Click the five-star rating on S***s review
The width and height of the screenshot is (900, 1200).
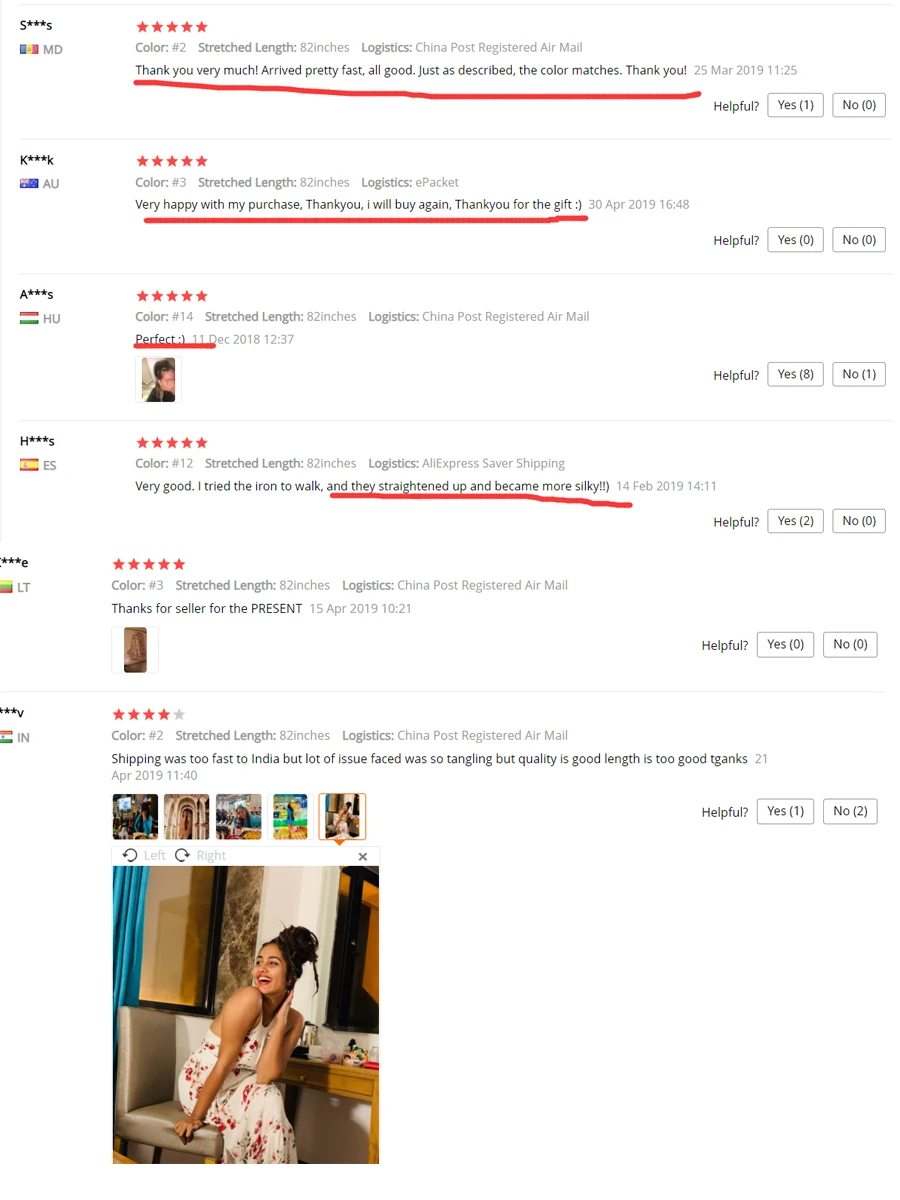172,27
